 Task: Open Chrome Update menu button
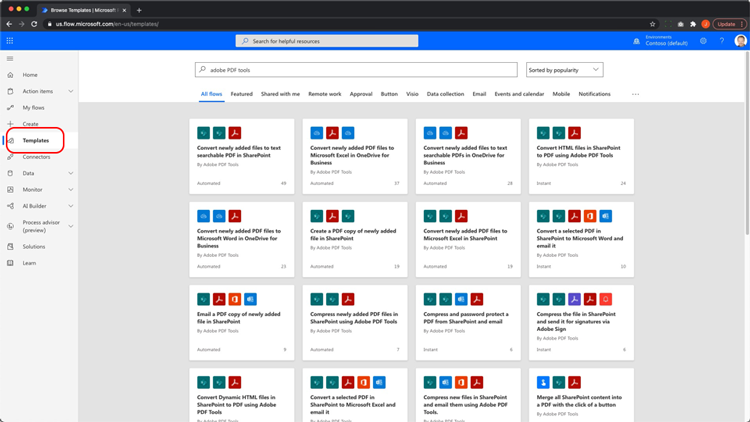729,24
